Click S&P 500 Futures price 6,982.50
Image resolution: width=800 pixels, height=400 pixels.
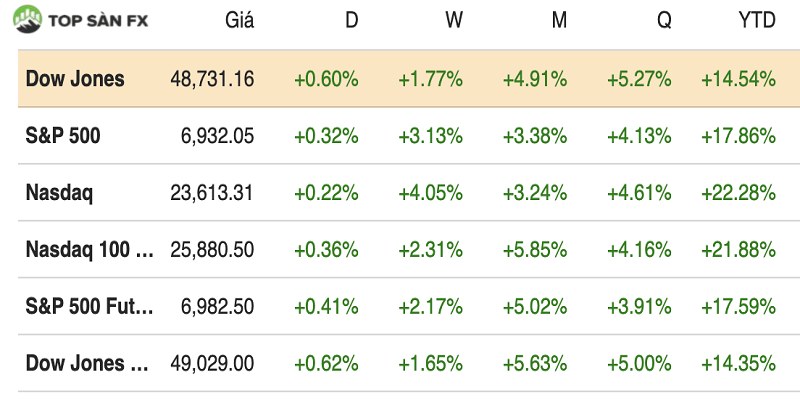tap(220, 307)
